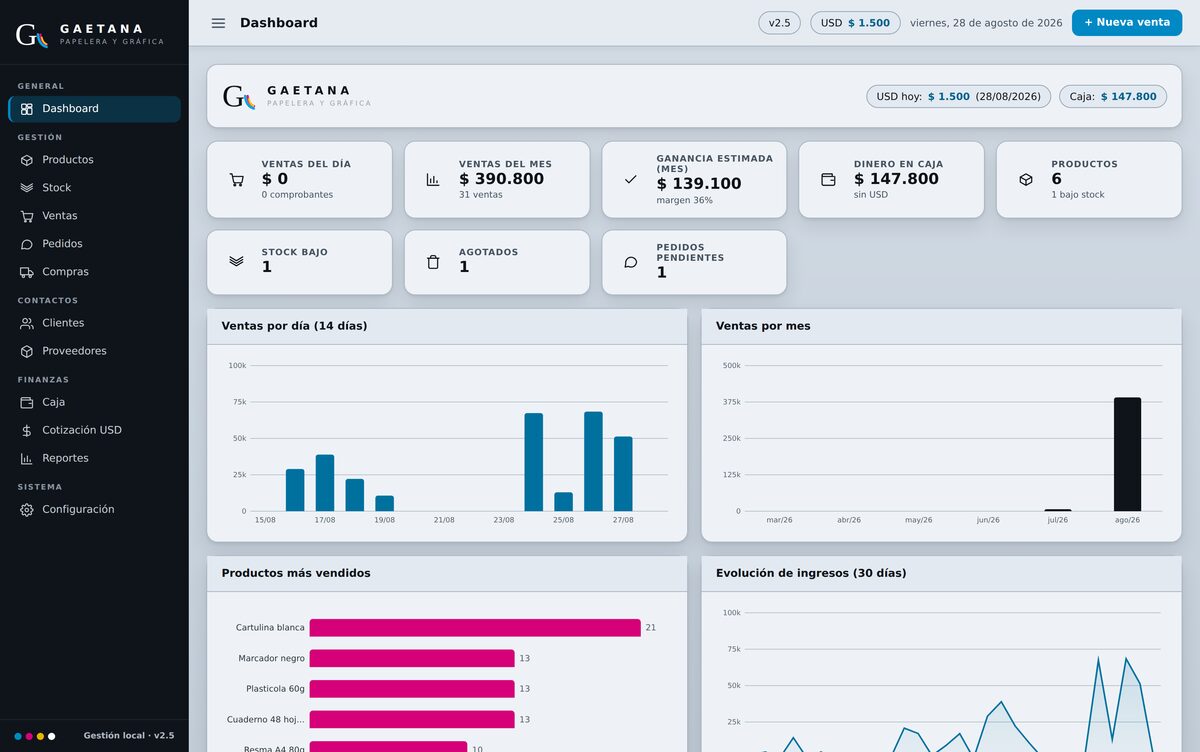The image size is (1200, 752).
Task: Click the Clientes people icon in the sidebar
Action: 27,323
